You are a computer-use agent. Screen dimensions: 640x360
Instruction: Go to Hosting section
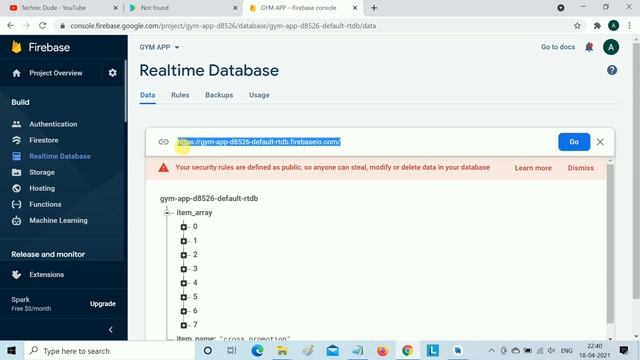42,188
